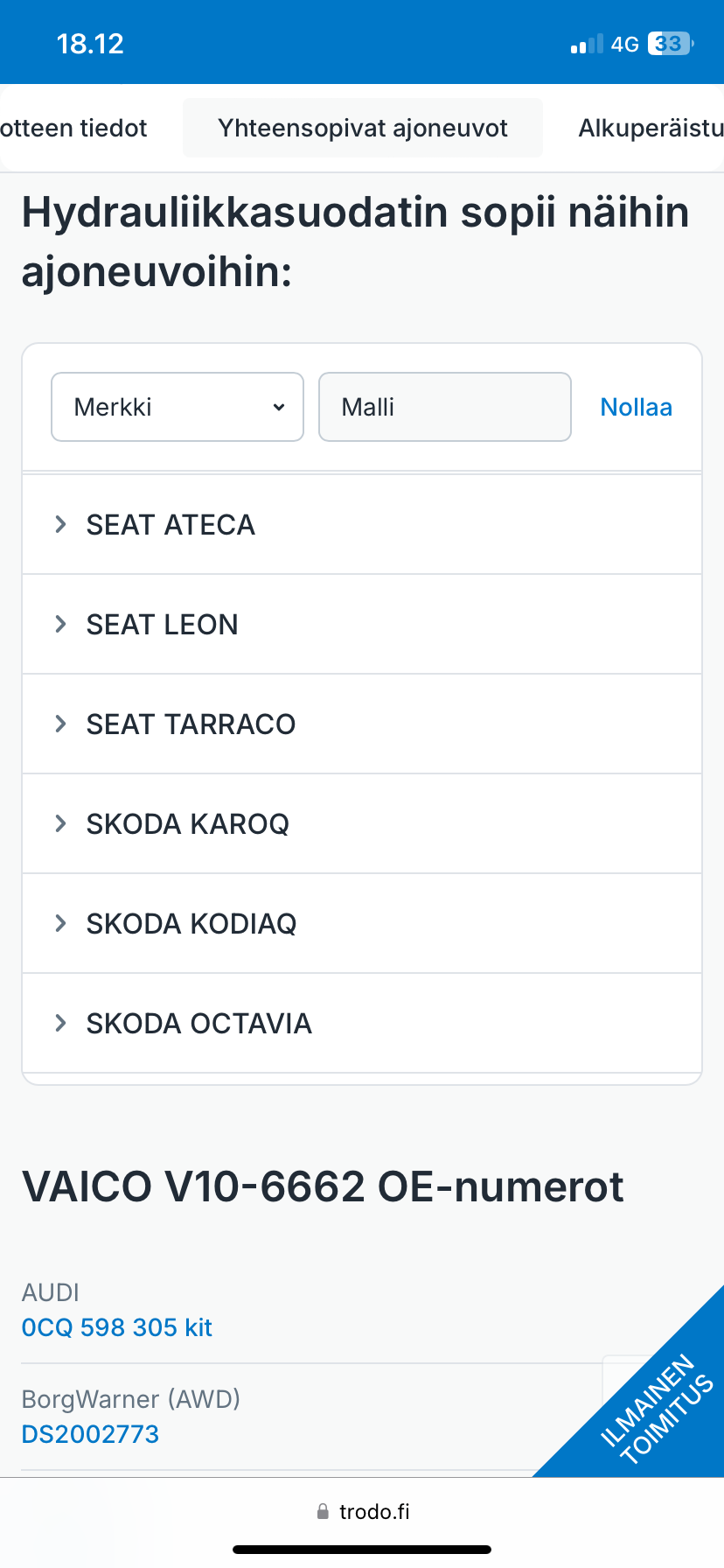Expand the SEAT TARRACO chevron arrow
Image resolution: width=724 pixels, height=1568 pixels.
pos(60,724)
